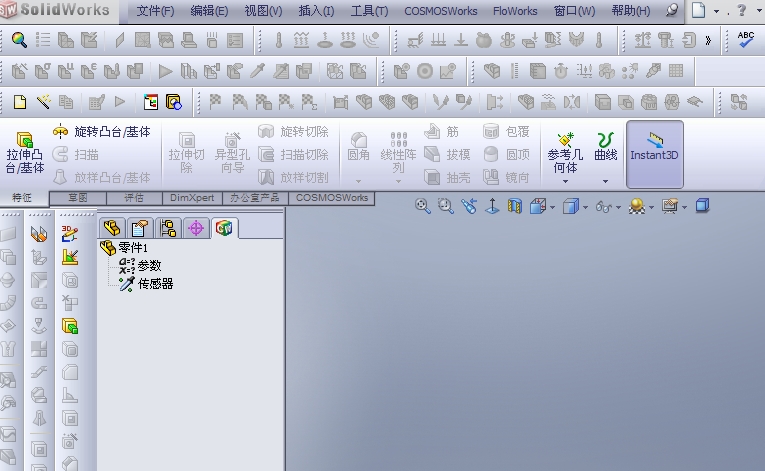Open the Display Style dropdown arrow
Viewport: 765px width, 471px height.
(585, 207)
